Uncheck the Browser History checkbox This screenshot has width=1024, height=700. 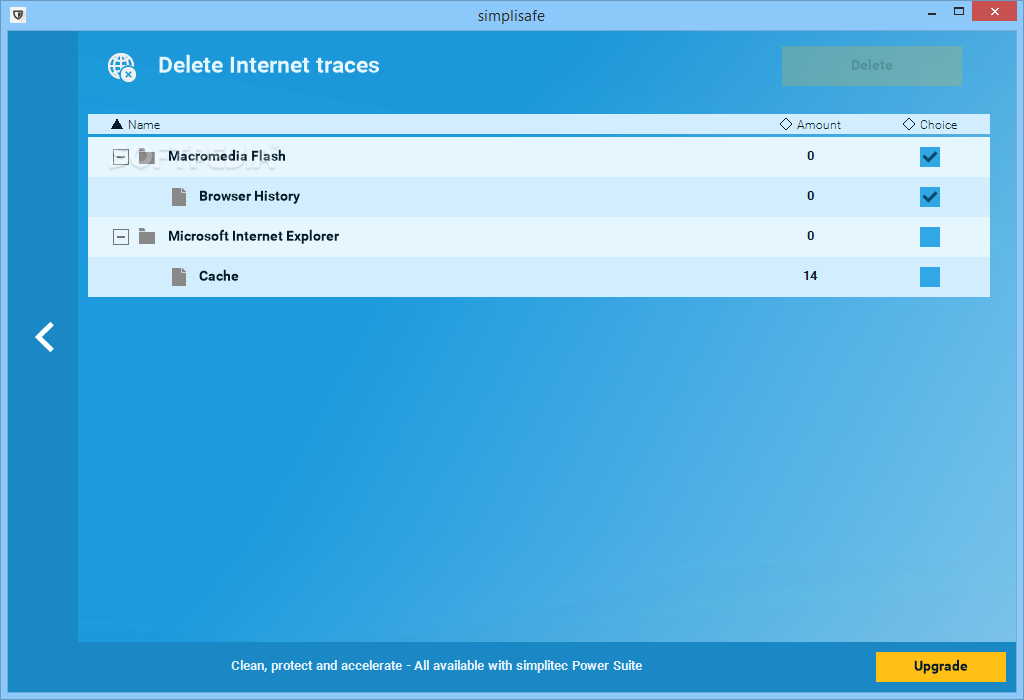929,197
